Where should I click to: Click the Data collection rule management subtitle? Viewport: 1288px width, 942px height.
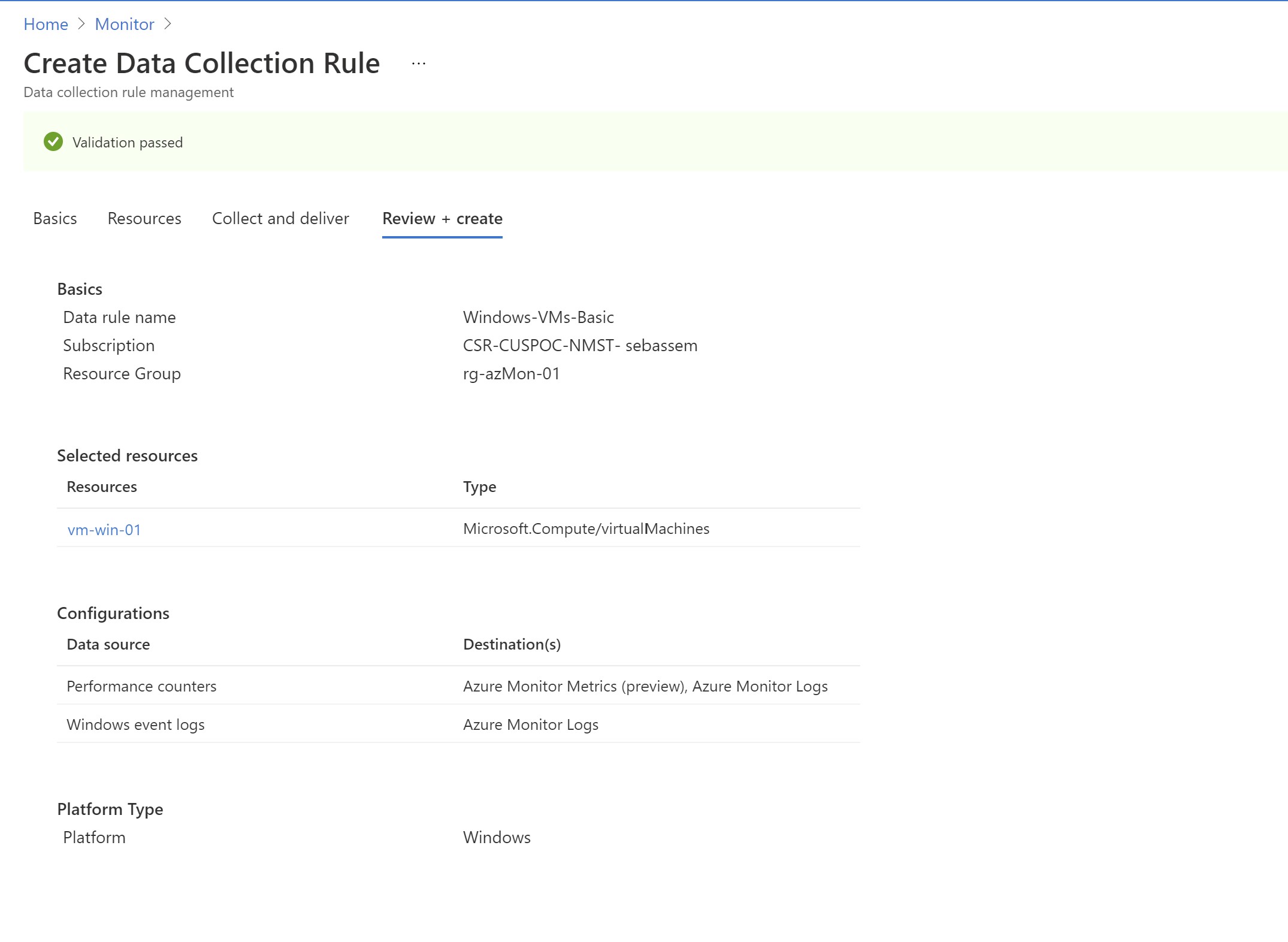click(128, 92)
